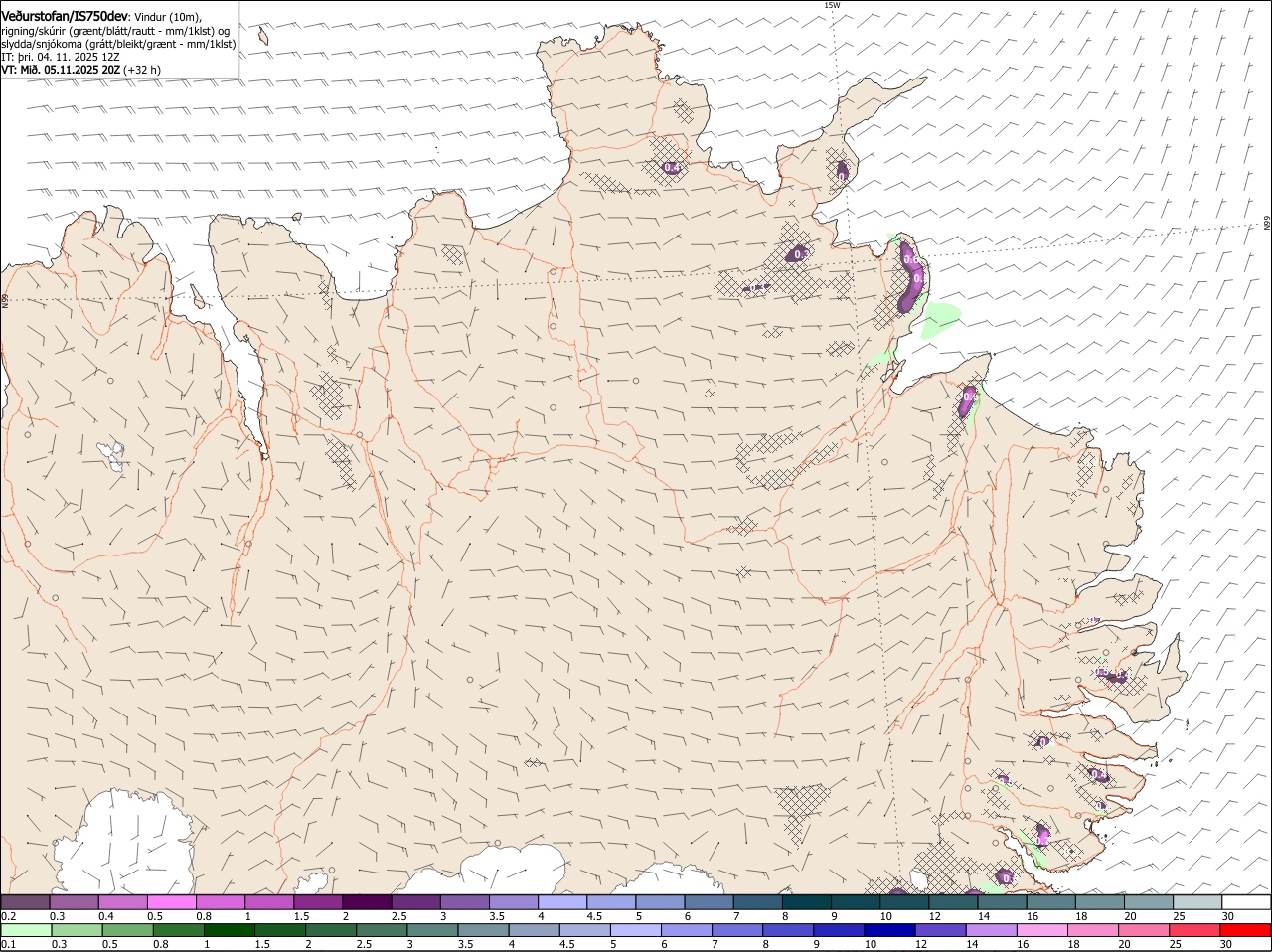
Task: Click the N99 label on the right map edge
Action: pos(1267,224)
